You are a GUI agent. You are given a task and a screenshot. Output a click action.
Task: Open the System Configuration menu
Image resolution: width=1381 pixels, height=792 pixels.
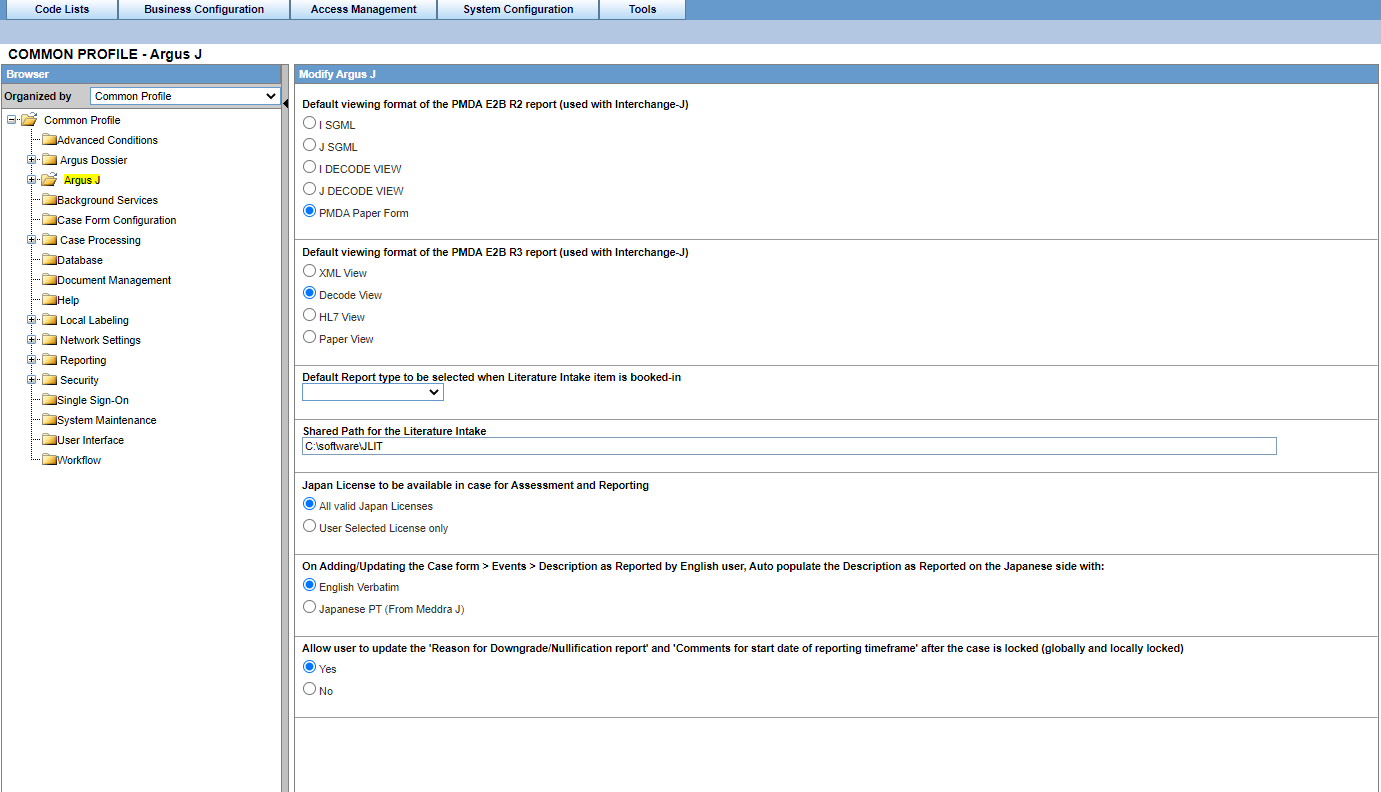click(518, 9)
